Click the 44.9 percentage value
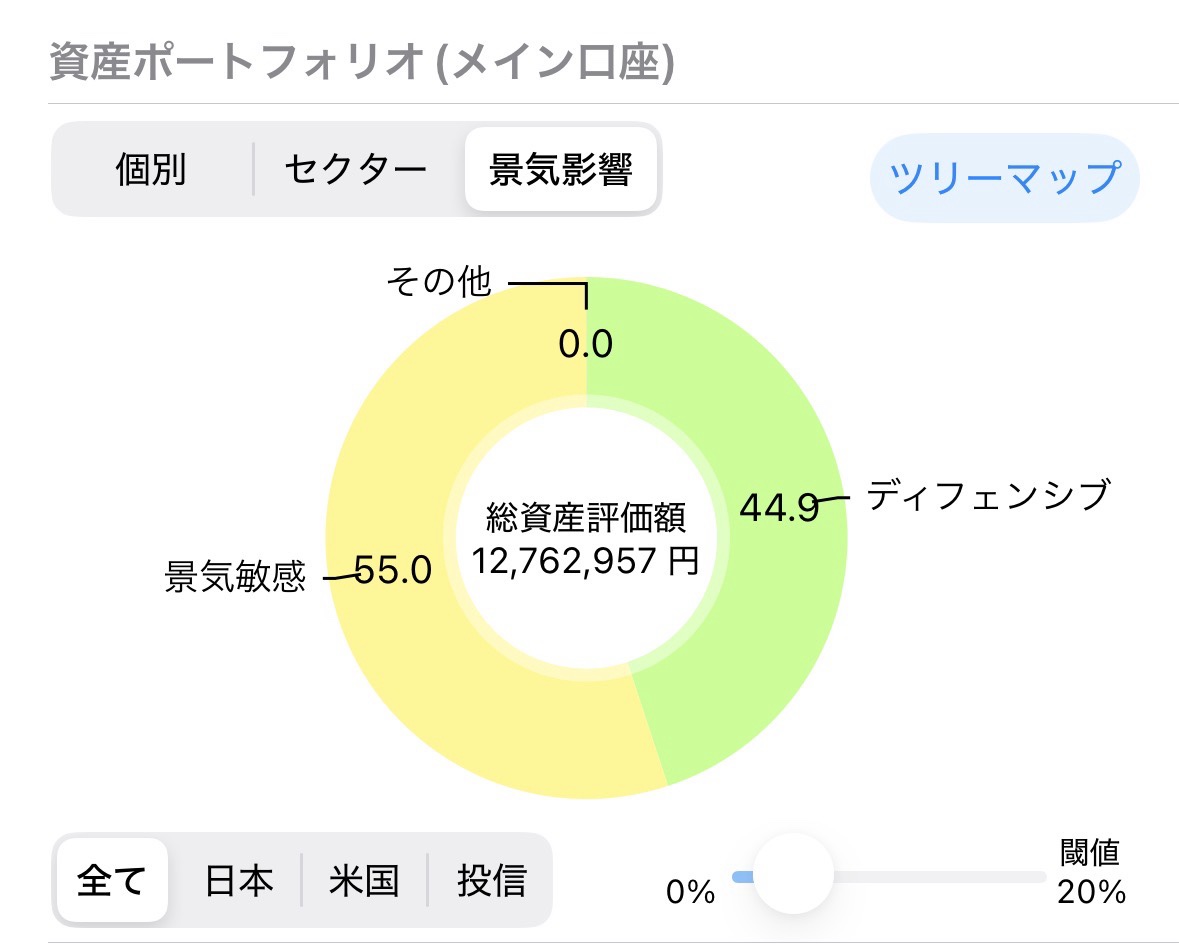The height and width of the screenshot is (946, 1179). point(777,508)
